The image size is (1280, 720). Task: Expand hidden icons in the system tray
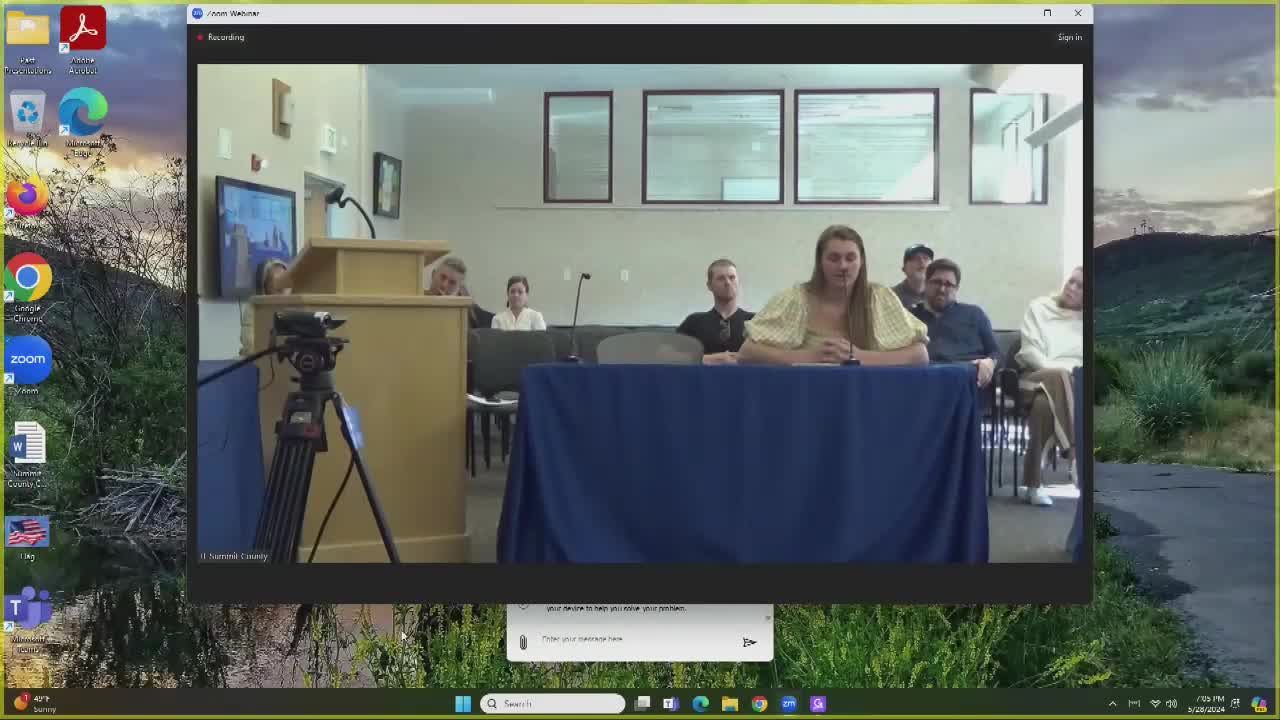[x=1112, y=703]
